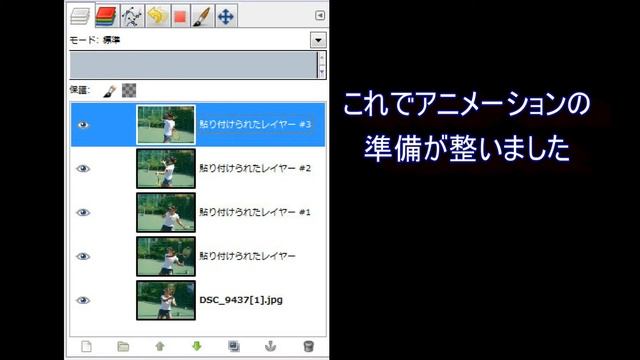Select layer name 貼り付けられたレイヤー #1
This screenshot has height=360, width=640.
tap(255, 212)
